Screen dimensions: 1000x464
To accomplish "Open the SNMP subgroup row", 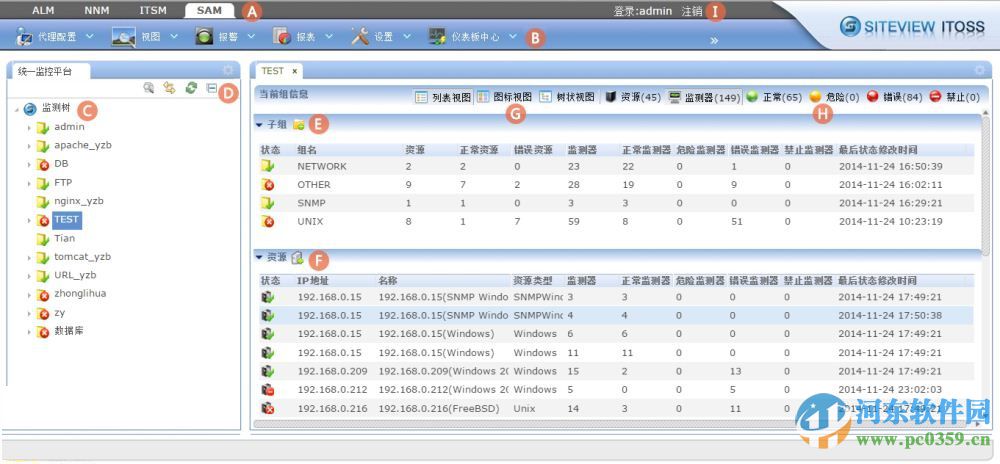I will [x=617, y=203].
